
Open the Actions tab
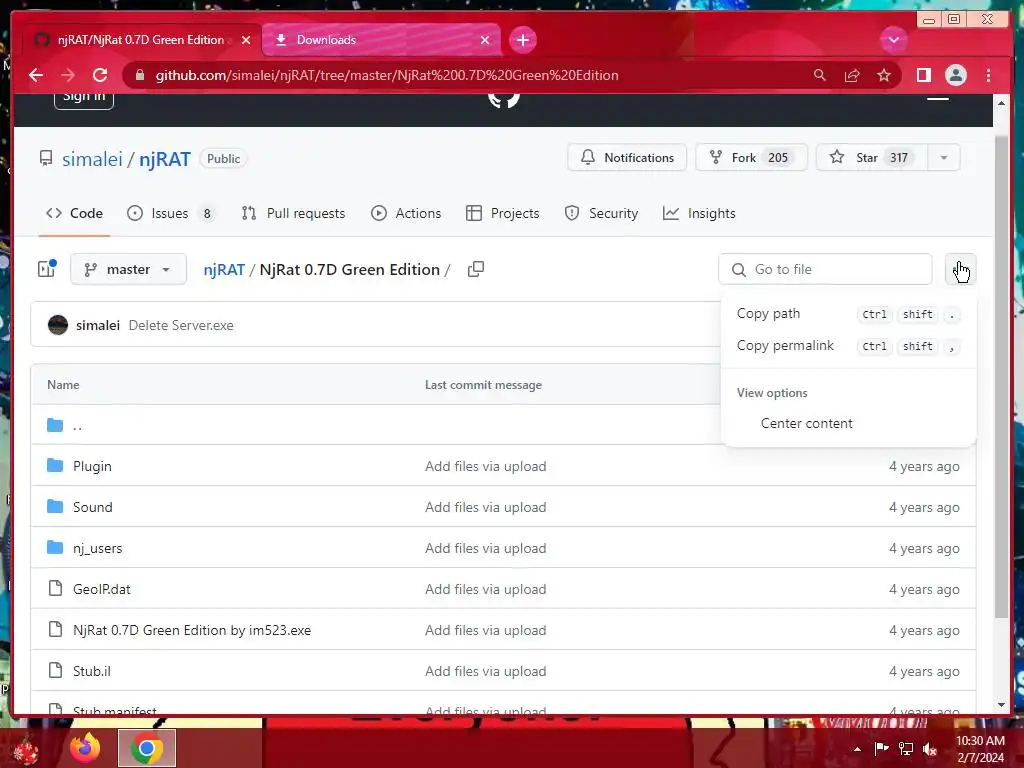(x=406, y=214)
